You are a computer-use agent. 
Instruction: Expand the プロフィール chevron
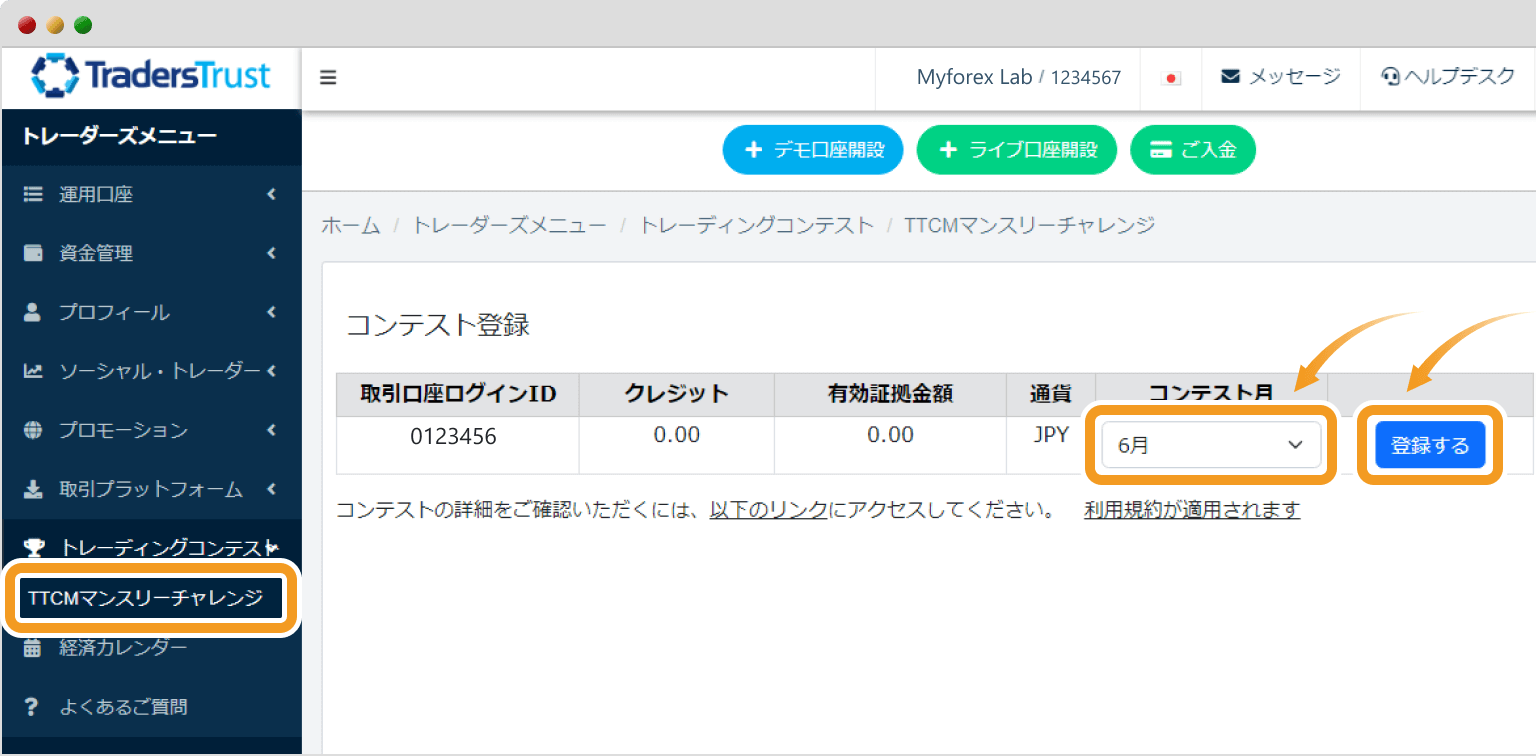(271, 312)
